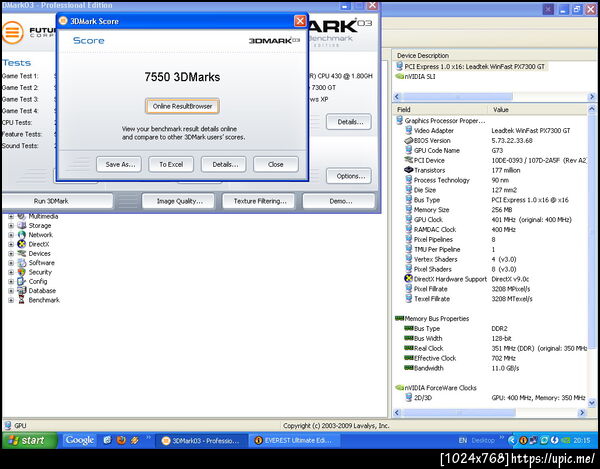
Task: Click Options... in the 3DMark03 main window
Action: 349,176
